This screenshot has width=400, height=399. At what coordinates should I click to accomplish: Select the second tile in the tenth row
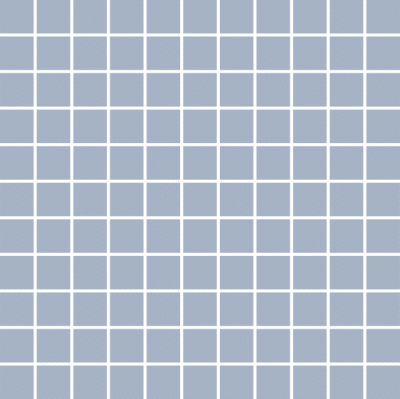[x=53, y=346]
